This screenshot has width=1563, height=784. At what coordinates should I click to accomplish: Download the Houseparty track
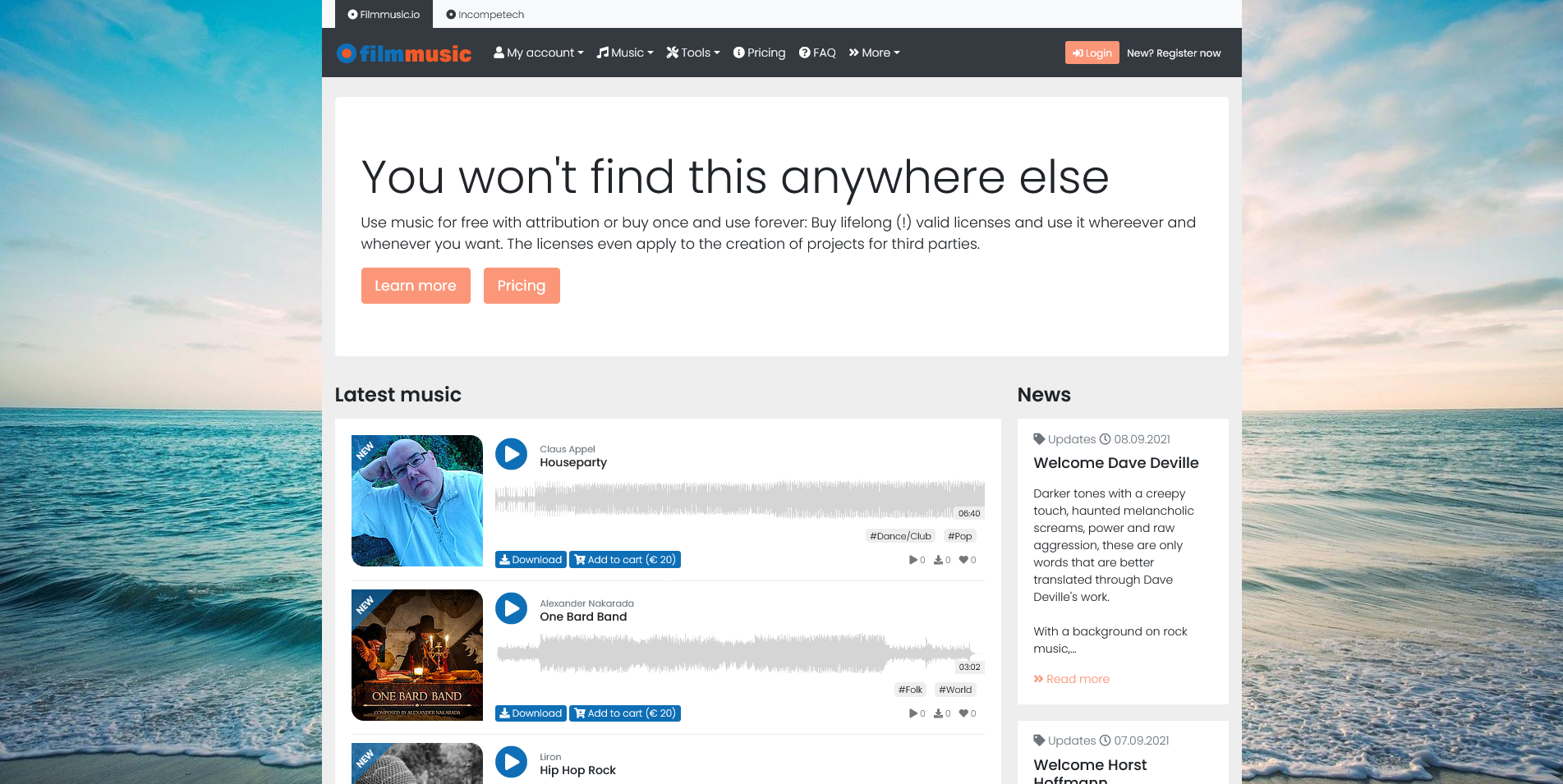(531, 560)
